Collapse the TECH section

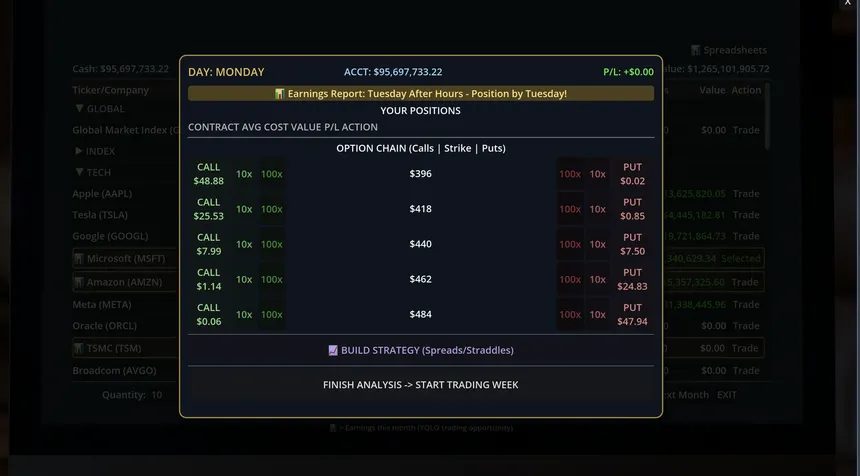point(80,172)
